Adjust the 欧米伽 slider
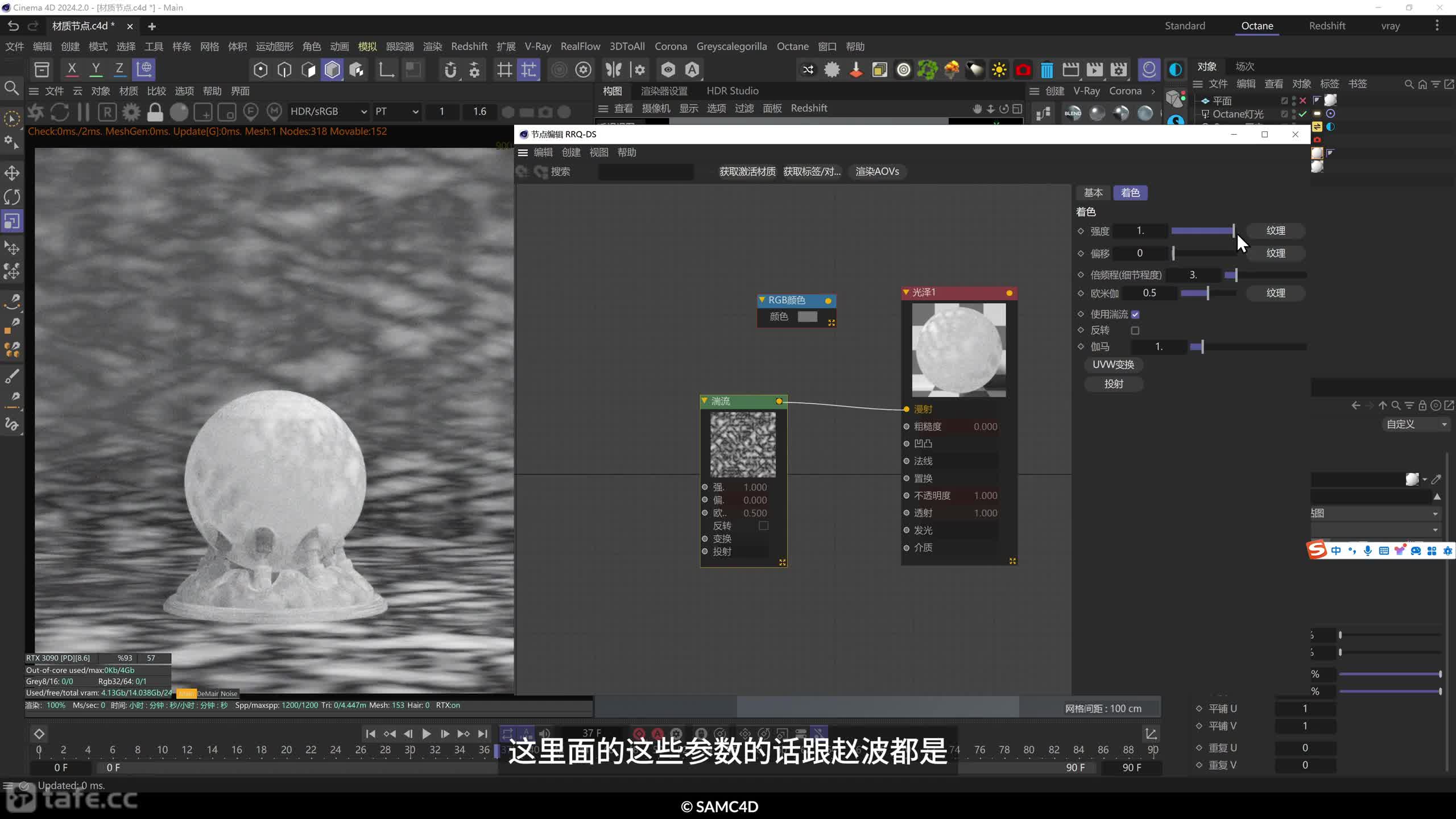The image size is (1456, 819). click(x=1208, y=293)
